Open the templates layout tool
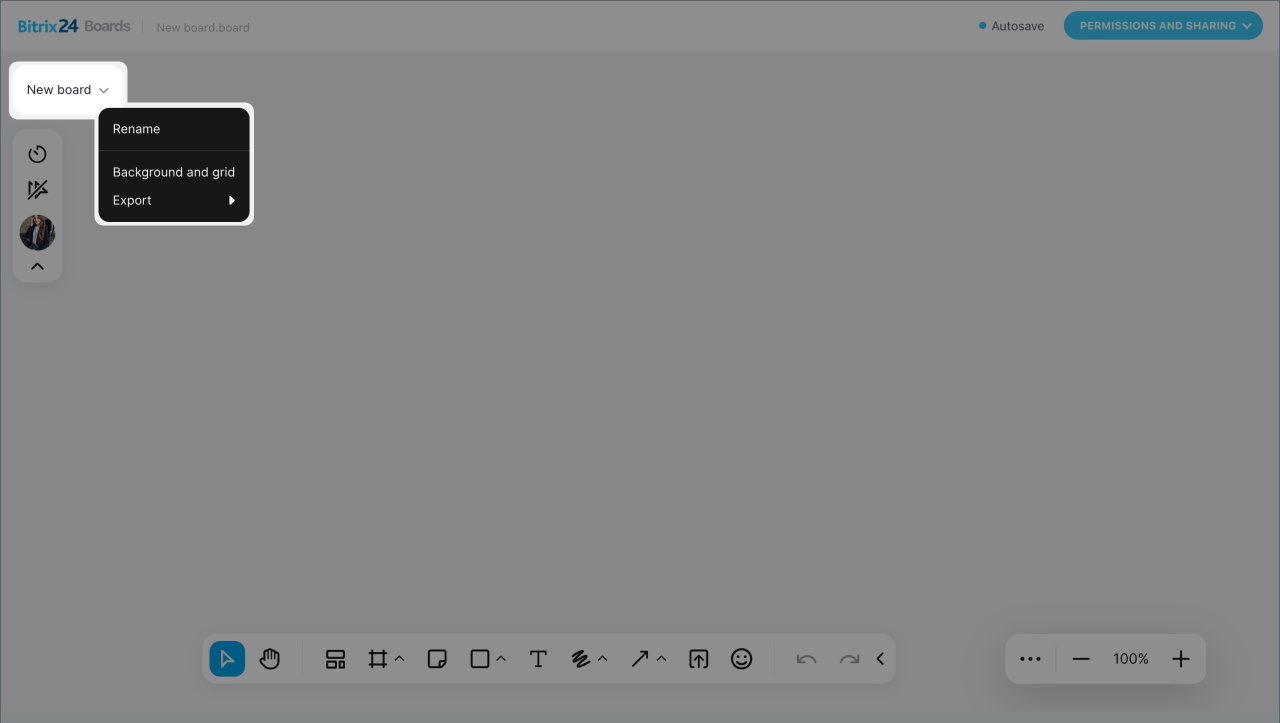Image resolution: width=1280 pixels, height=723 pixels. point(335,659)
